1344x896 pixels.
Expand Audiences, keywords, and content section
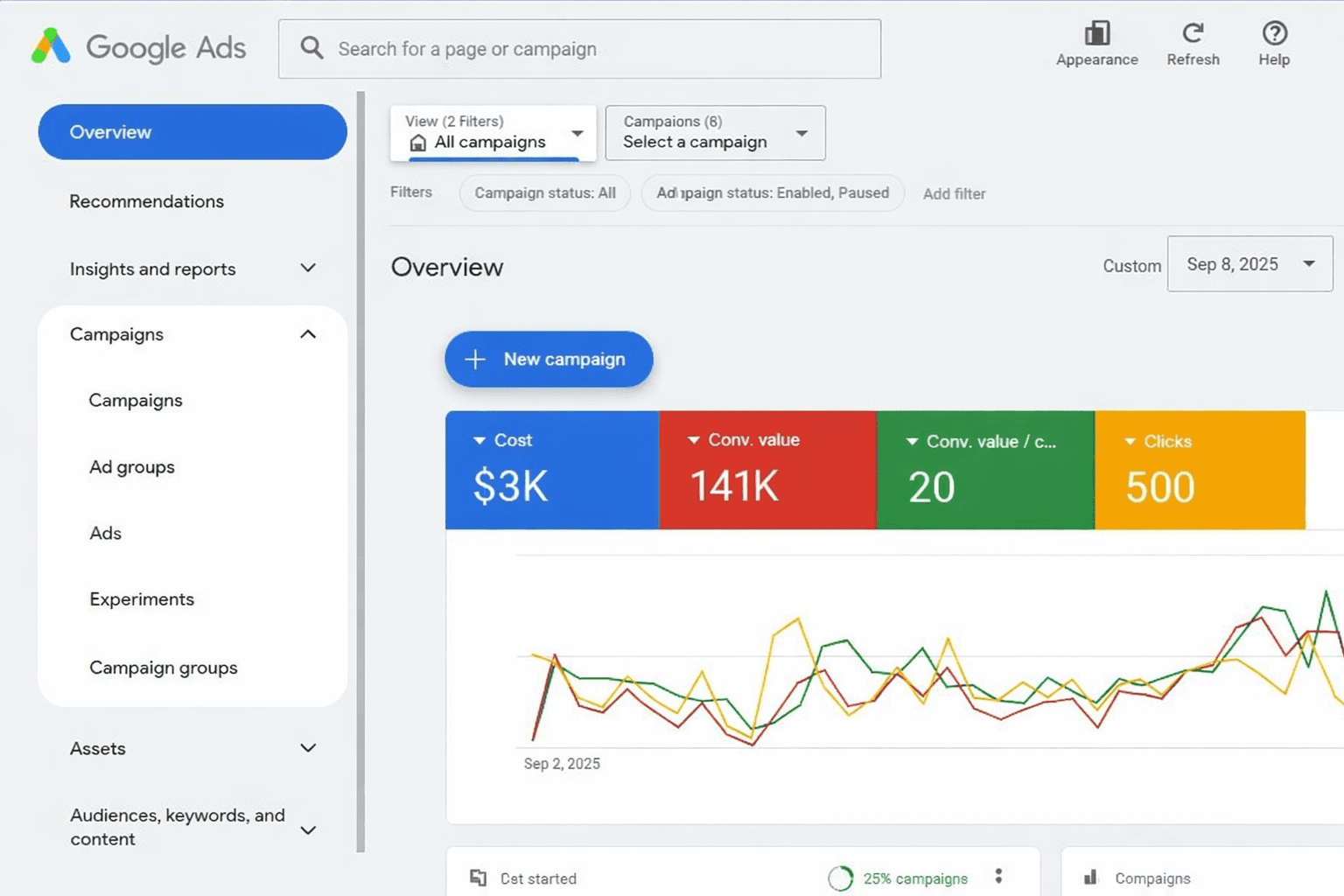(x=307, y=829)
